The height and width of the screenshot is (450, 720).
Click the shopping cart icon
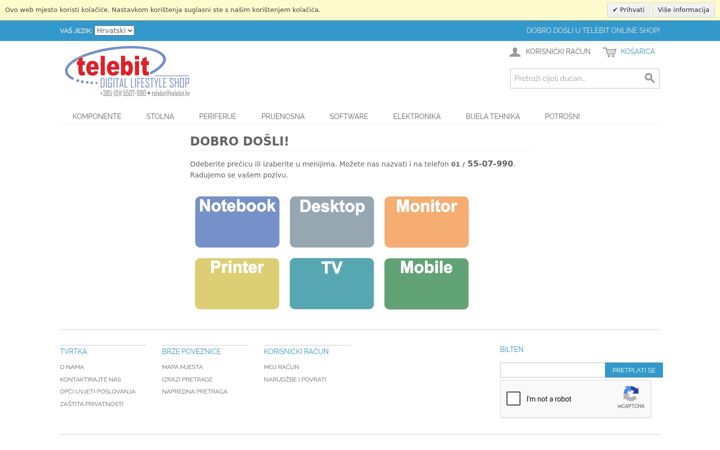609,52
